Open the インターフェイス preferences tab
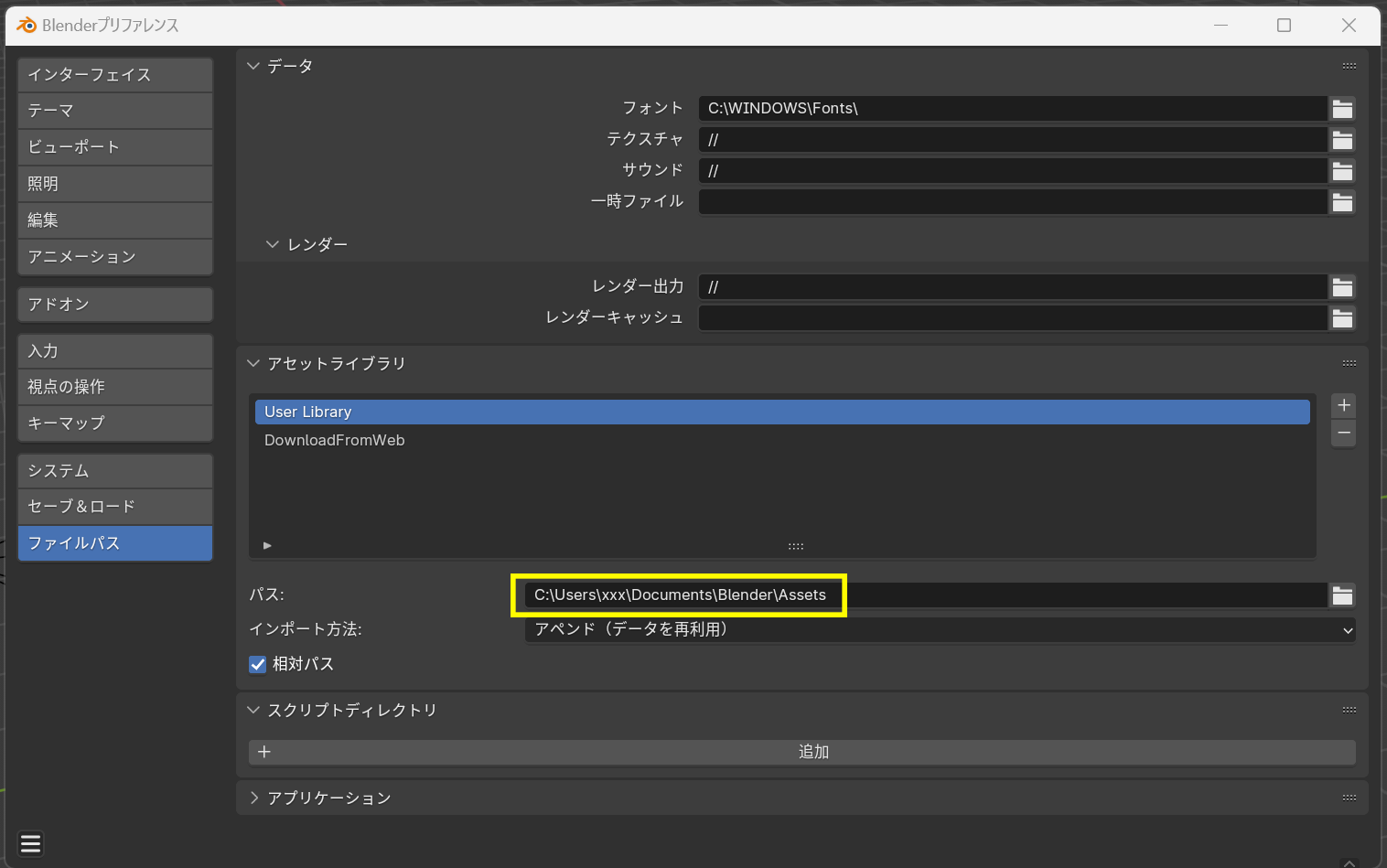The image size is (1387, 868). point(115,75)
